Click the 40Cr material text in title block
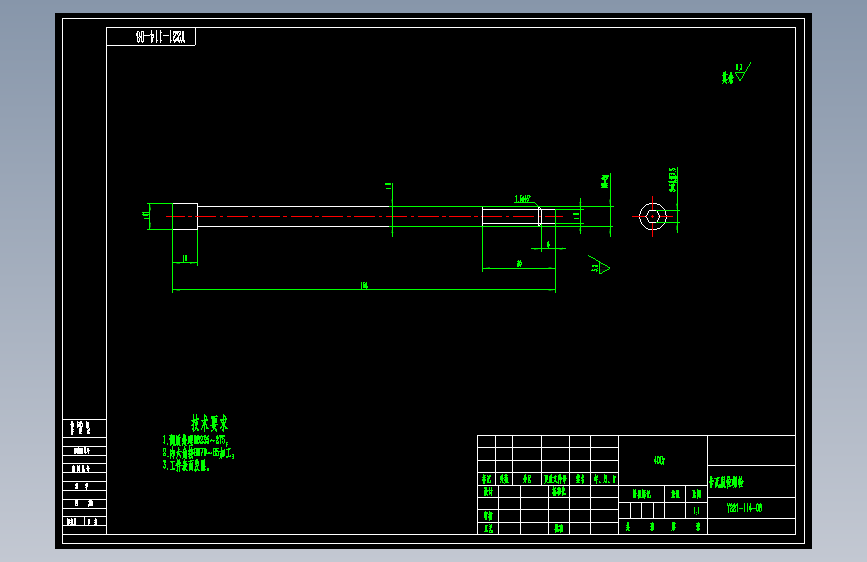867x562 pixels. coord(659,460)
